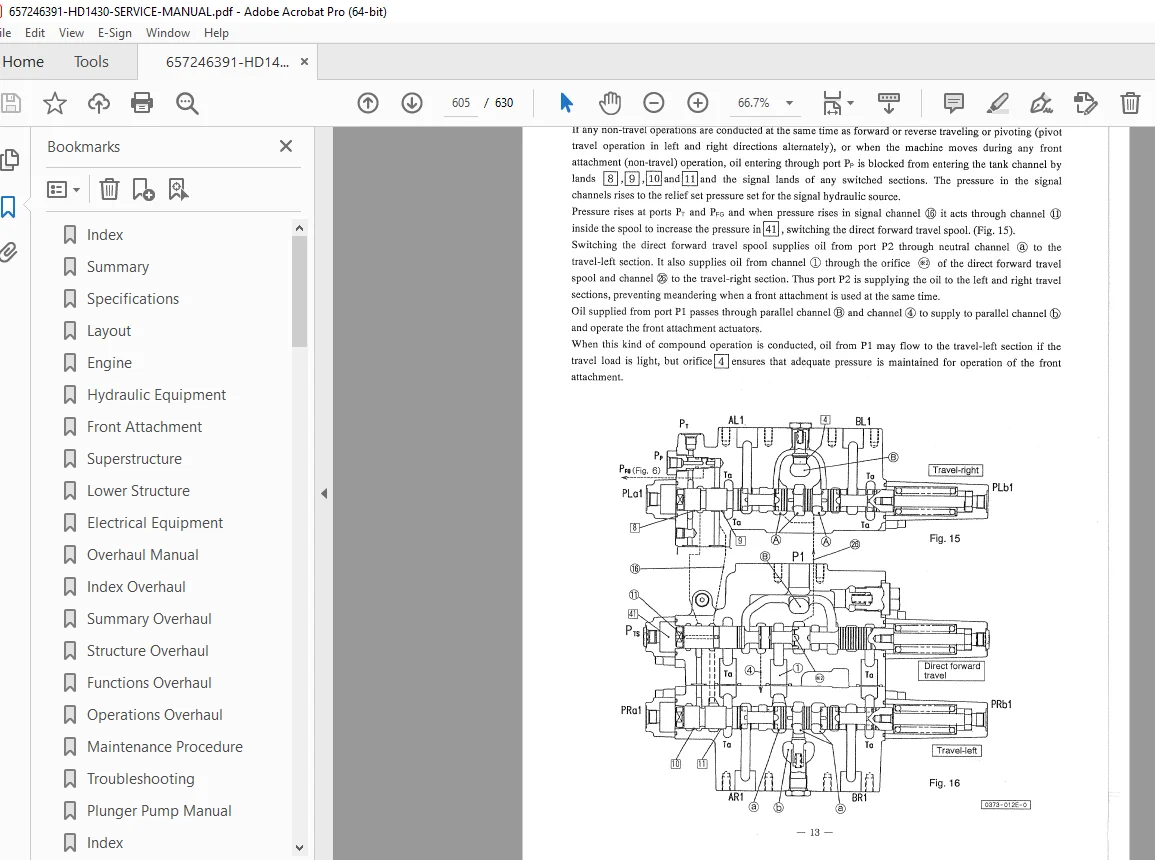1155x860 pixels.
Task: Delete selected bookmark trash icon
Action: pos(109,190)
